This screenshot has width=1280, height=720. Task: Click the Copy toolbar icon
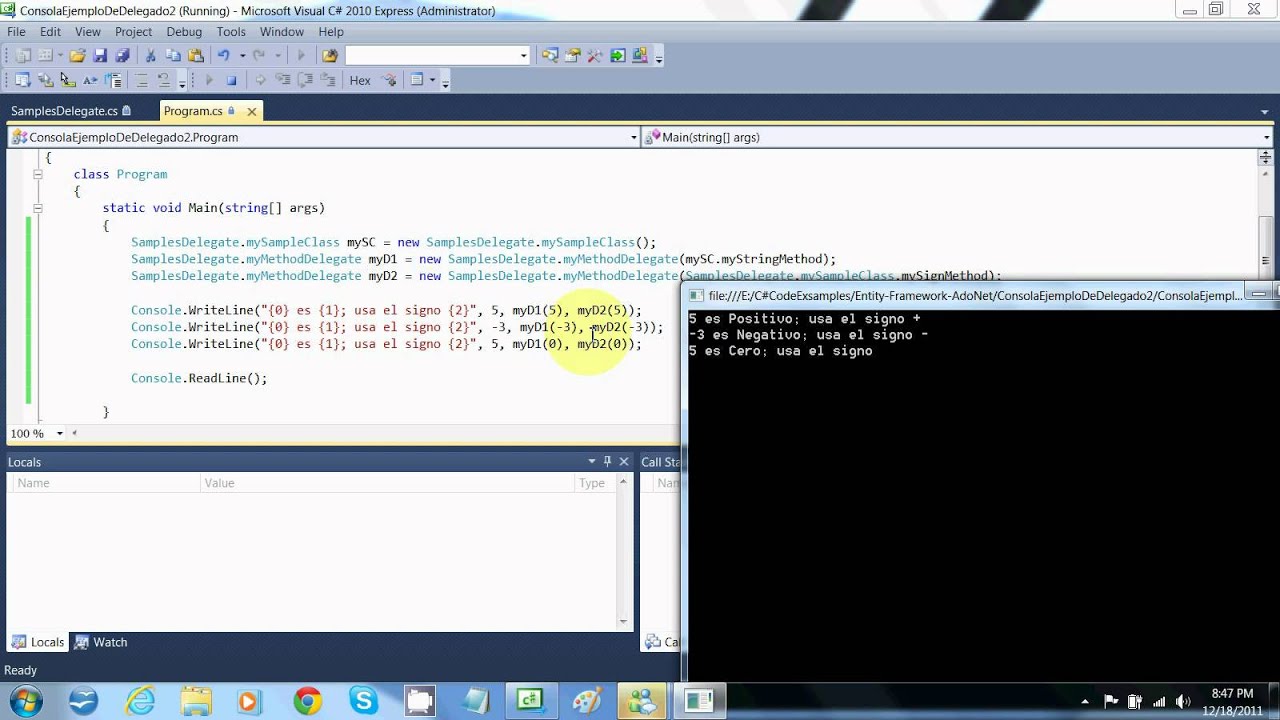[174, 56]
